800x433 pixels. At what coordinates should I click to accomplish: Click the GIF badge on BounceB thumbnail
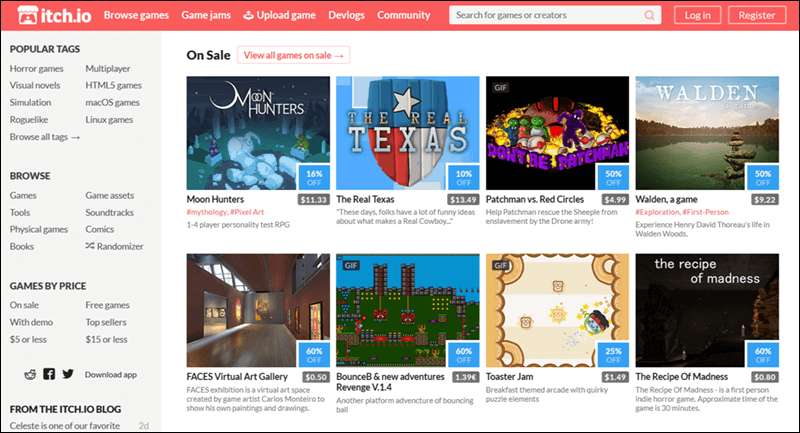point(351,265)
